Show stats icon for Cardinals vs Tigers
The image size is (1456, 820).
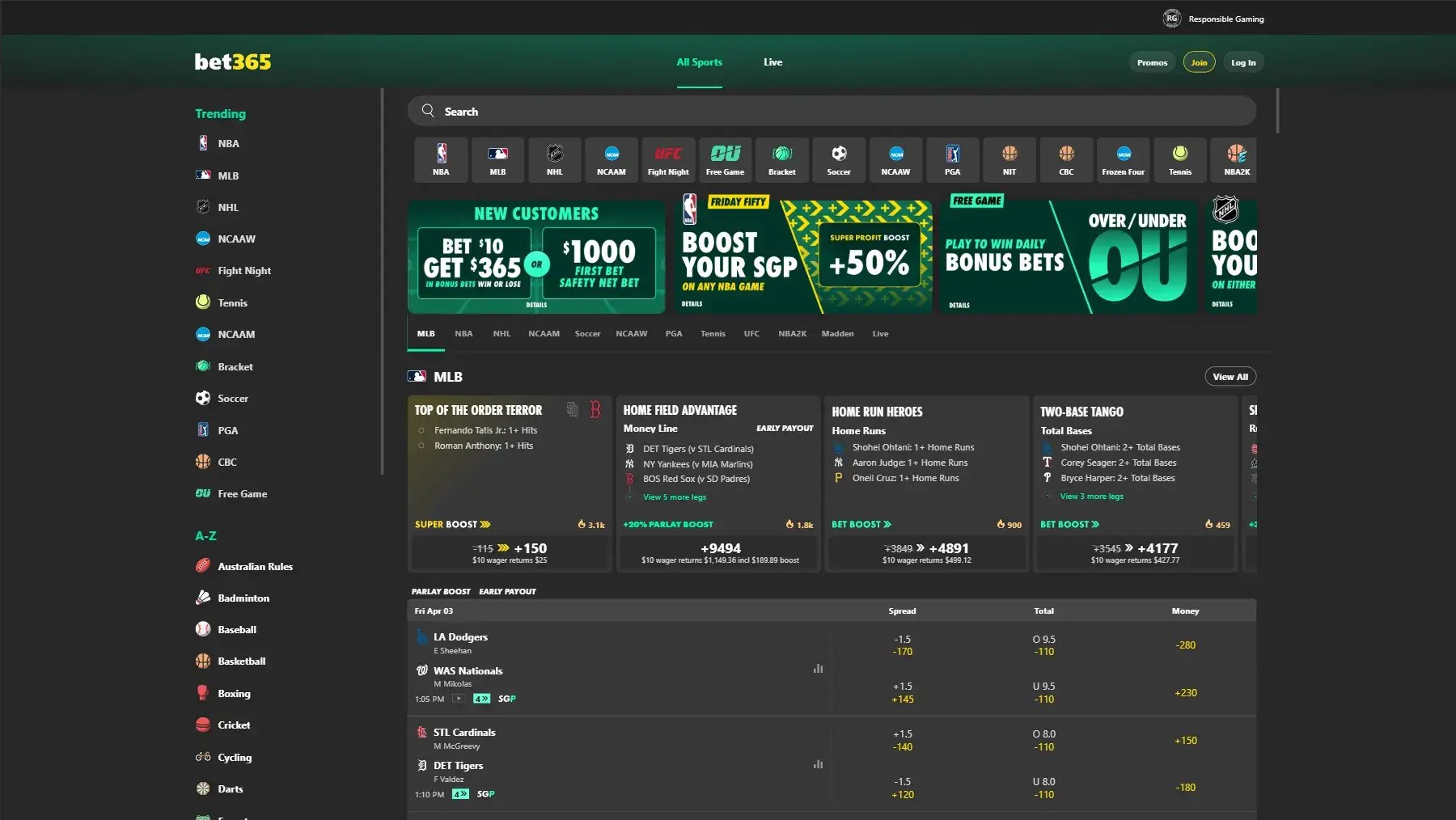tap(818, 764)
